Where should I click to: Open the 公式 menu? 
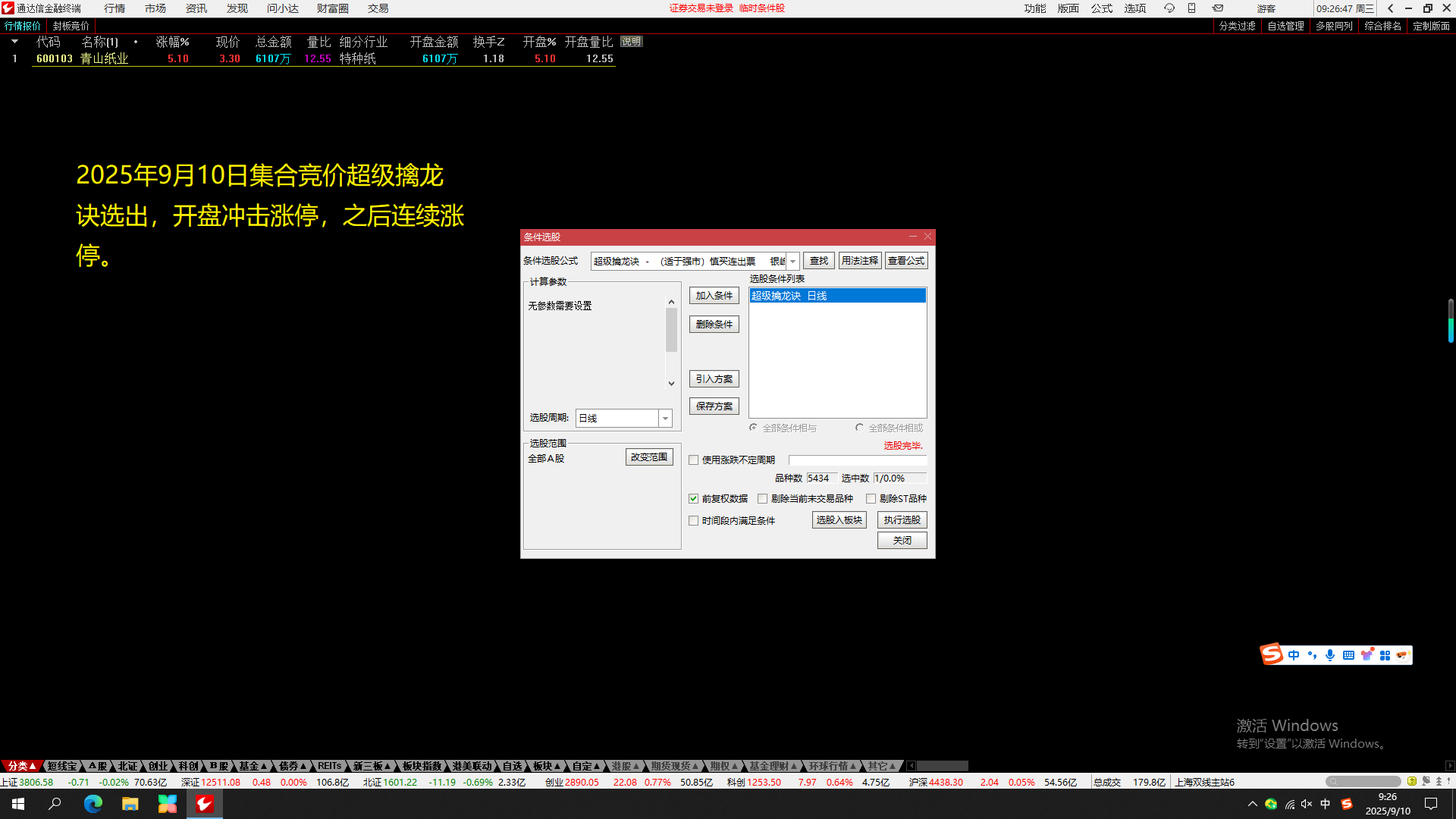pyautogui.click(x=1101, y=8)
